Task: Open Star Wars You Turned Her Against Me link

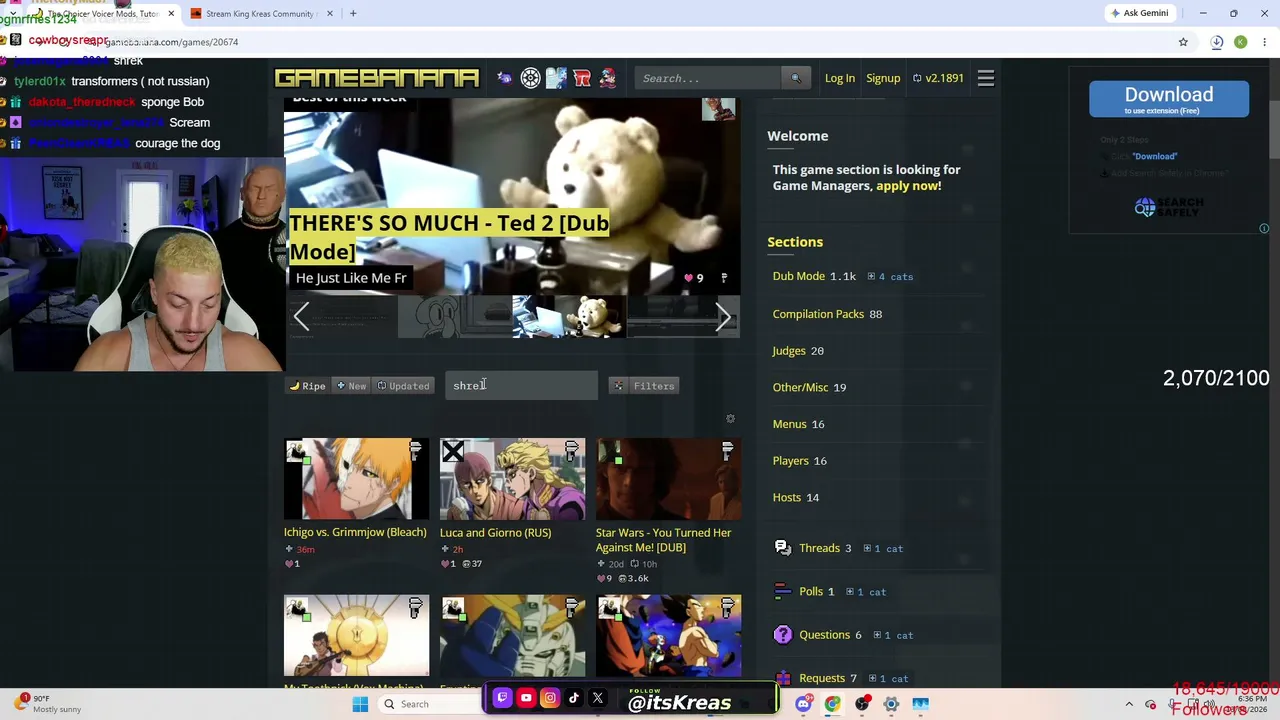Action: (x=664, y=540)
